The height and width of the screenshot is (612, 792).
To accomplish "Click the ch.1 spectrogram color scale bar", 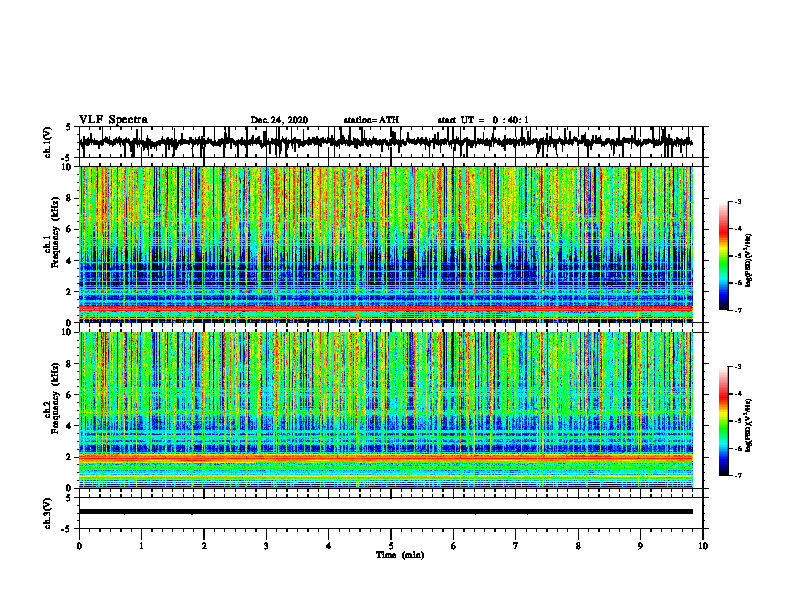I will pos(724,256).
